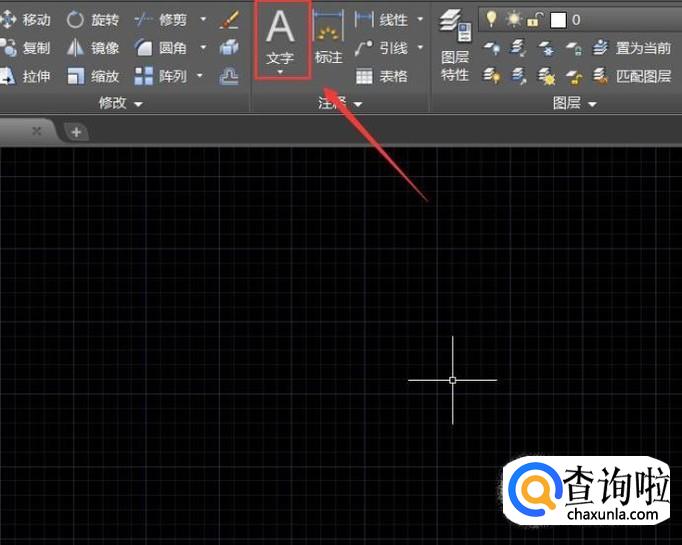Open dropdown arrow under Text (文字)
682x545 pixels.
pyautogui.click(x=281, y=72)
